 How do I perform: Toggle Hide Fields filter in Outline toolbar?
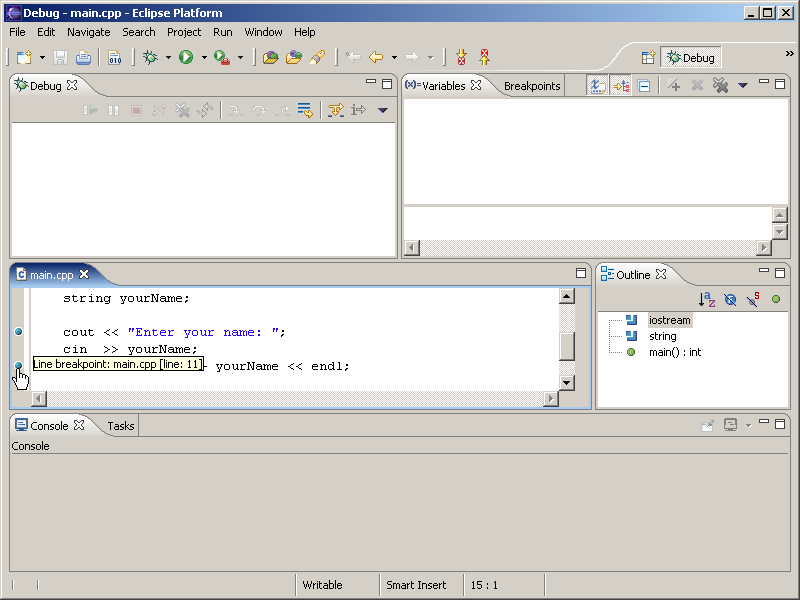pyautogui.click(x=730, y=299)
